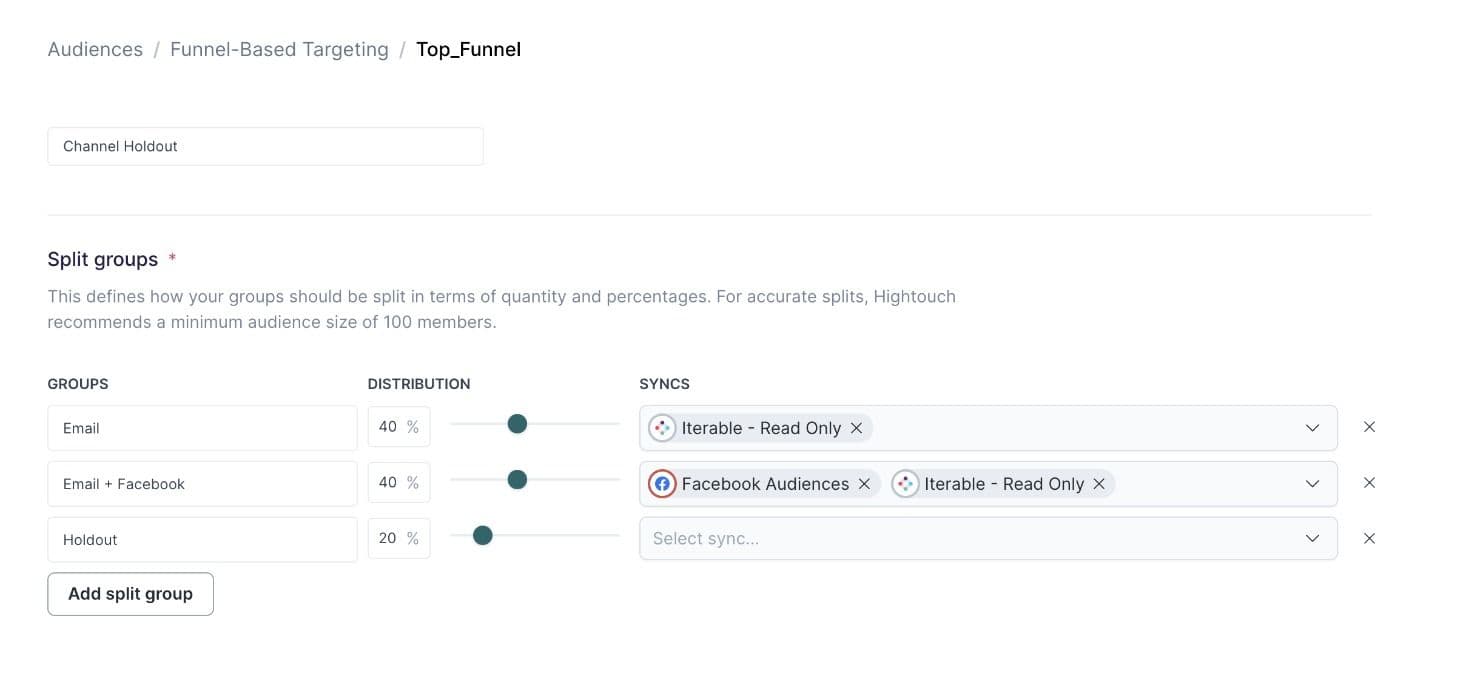The width and height of the screenshot is (1460, 684).
Task: Open the Select sync dropdown for Holdout
Action: 1312,538
